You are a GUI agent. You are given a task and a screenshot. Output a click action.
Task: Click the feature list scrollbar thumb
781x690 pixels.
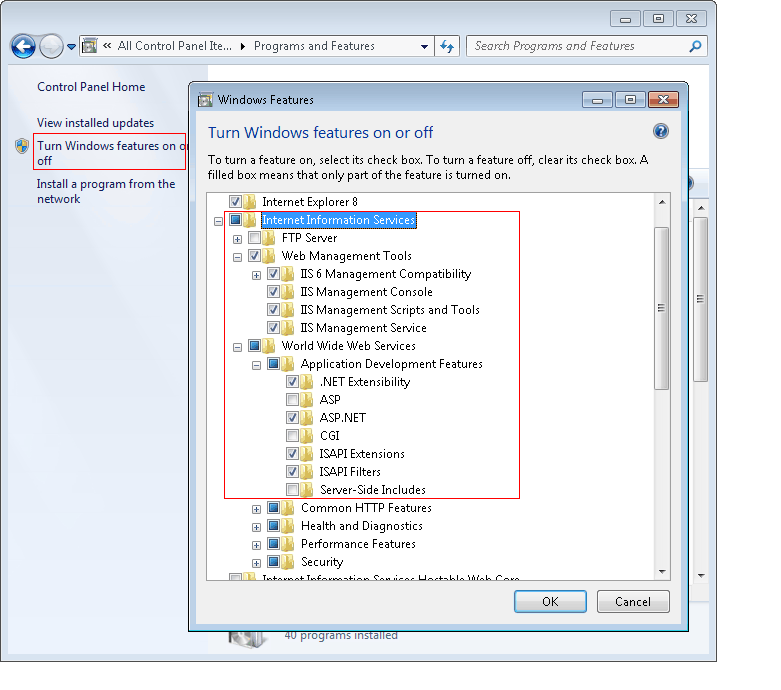tap(661, 308)
